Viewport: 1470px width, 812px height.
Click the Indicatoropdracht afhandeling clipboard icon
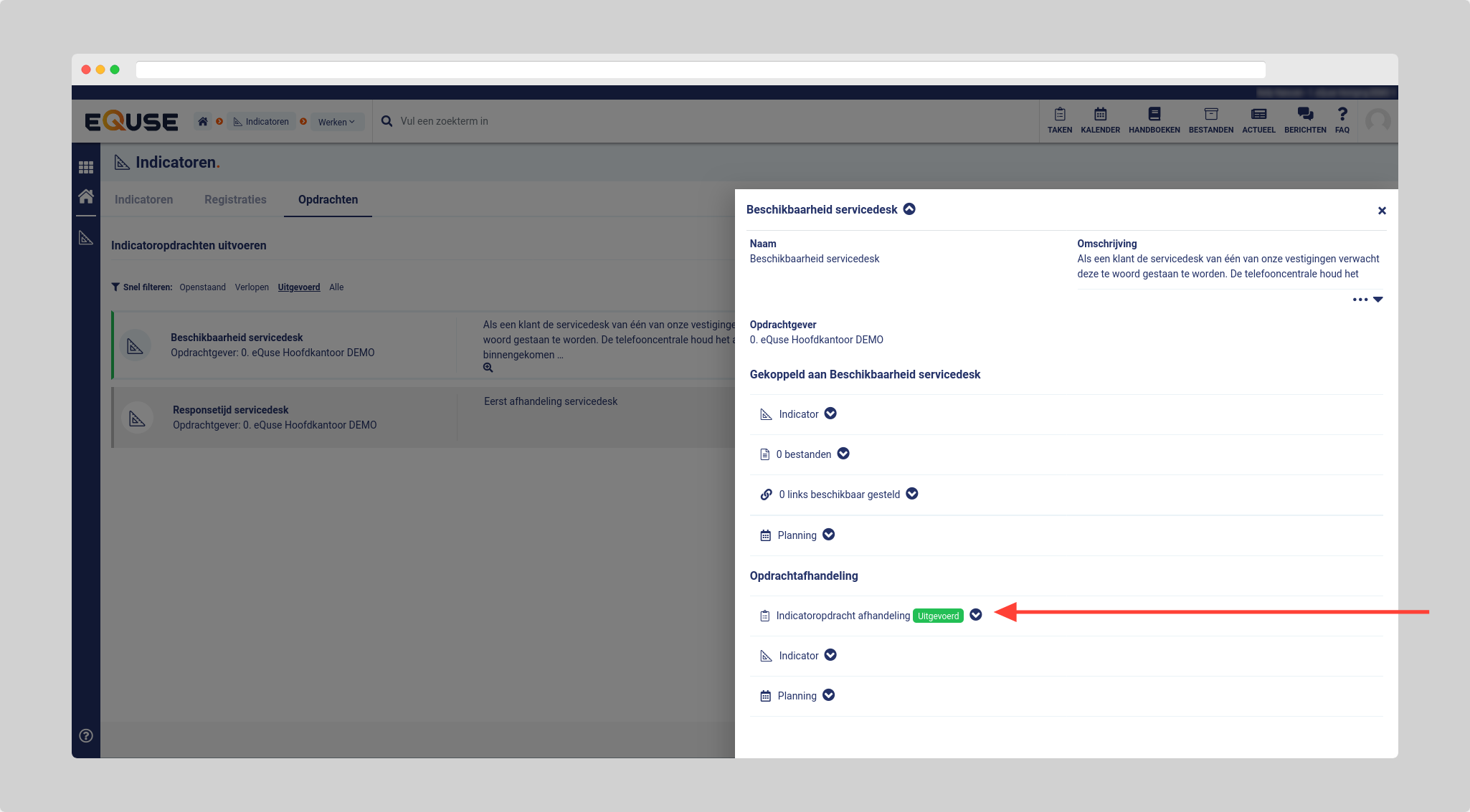click(764, 616)
